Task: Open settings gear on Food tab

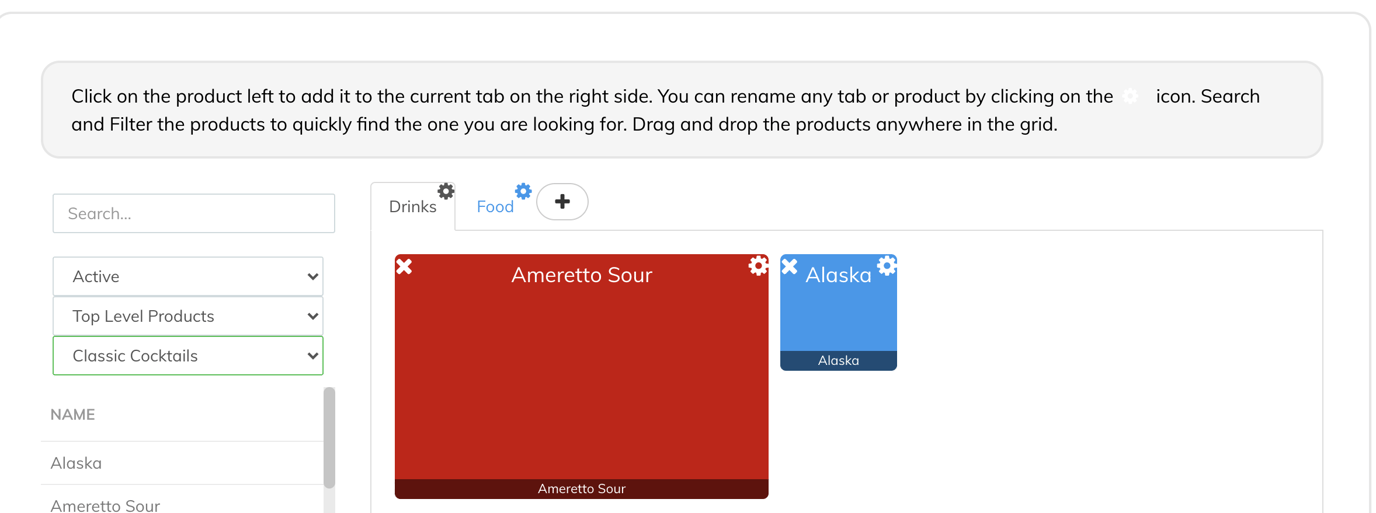Action: pyautogui.click(x=523, y=191)
